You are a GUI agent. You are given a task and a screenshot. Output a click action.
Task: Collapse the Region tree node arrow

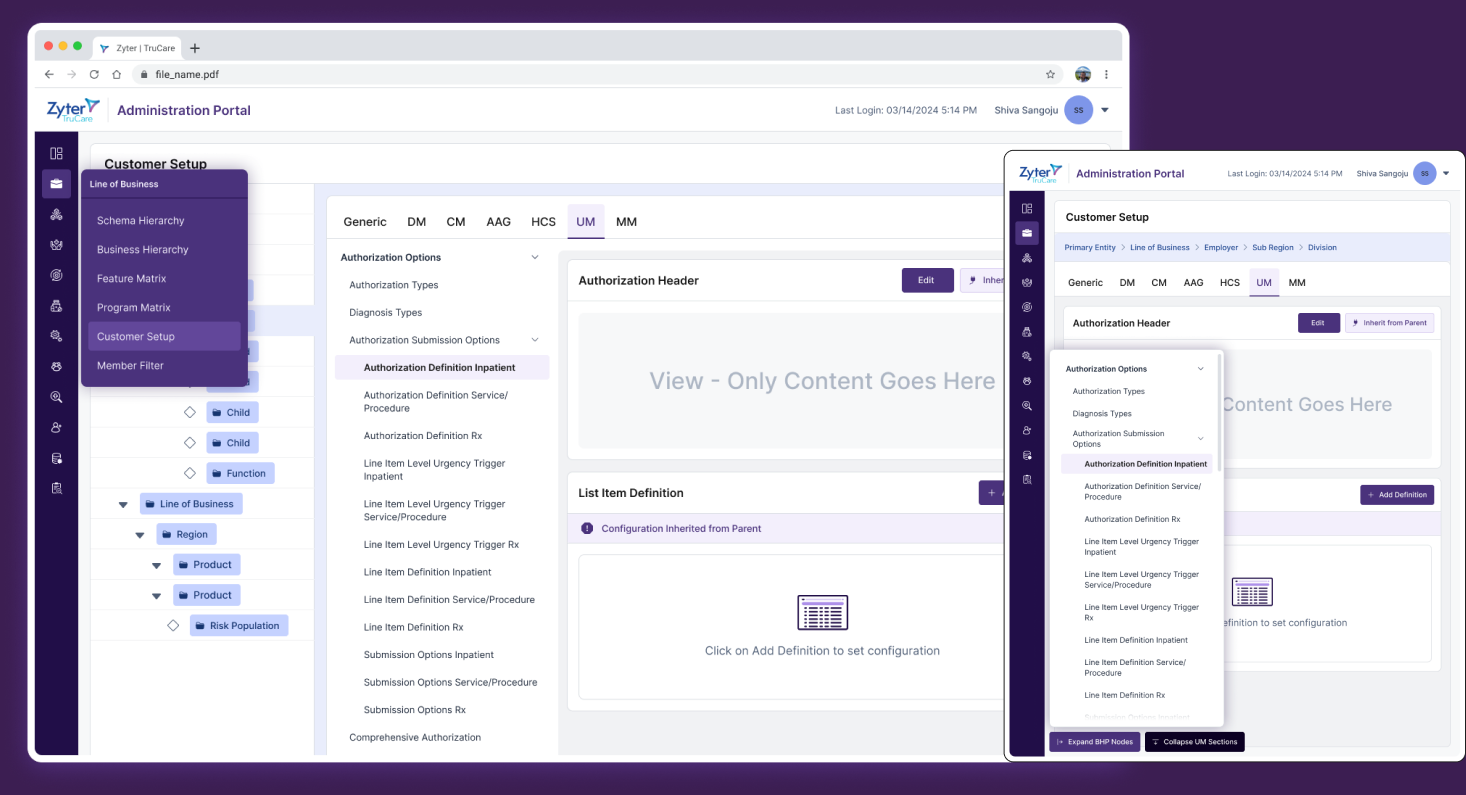(x=140, y=535)
